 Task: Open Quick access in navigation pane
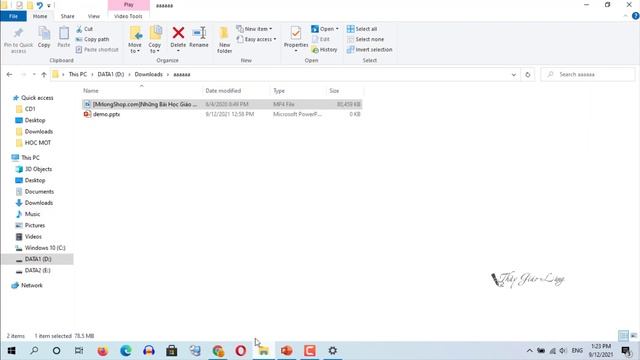coord(37,98)
